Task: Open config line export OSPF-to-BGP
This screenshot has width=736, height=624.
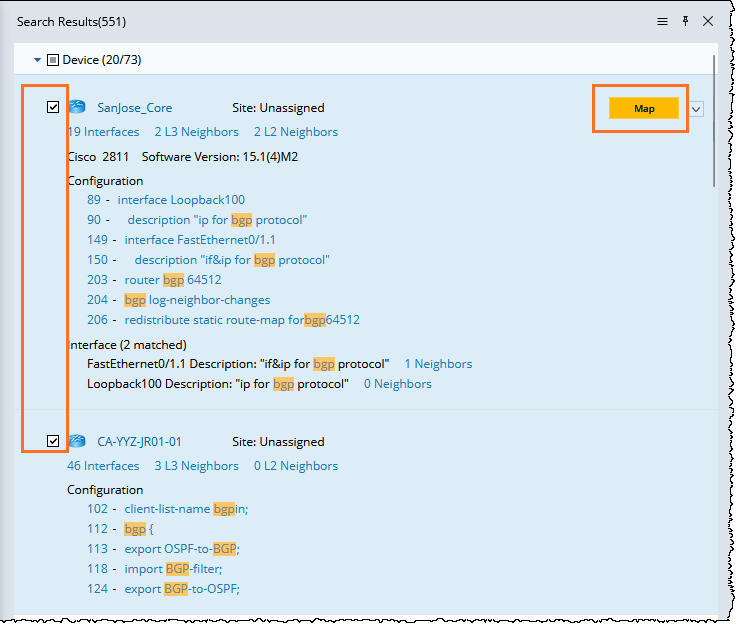Action: coord(182,548)
